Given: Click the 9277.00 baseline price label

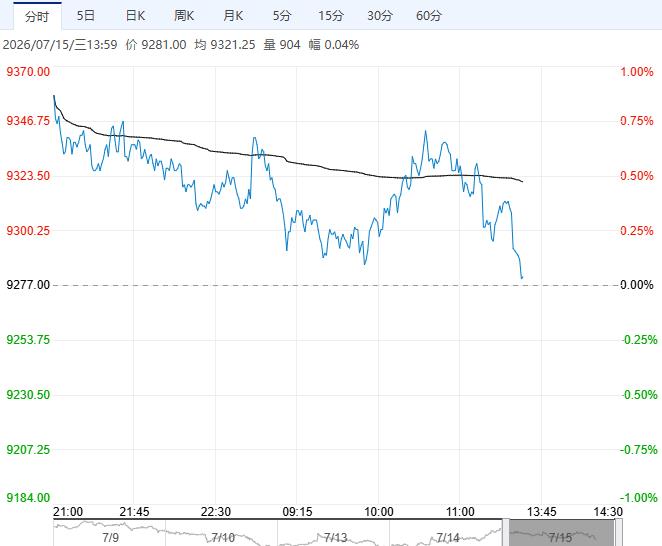Looking at the screenshot, I should pos(28,285).
